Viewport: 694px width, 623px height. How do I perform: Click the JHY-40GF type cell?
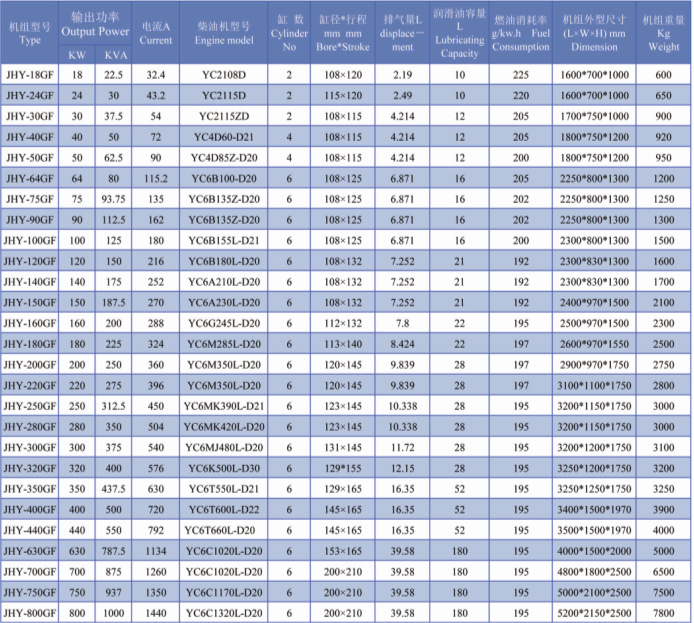click(30, 137)
